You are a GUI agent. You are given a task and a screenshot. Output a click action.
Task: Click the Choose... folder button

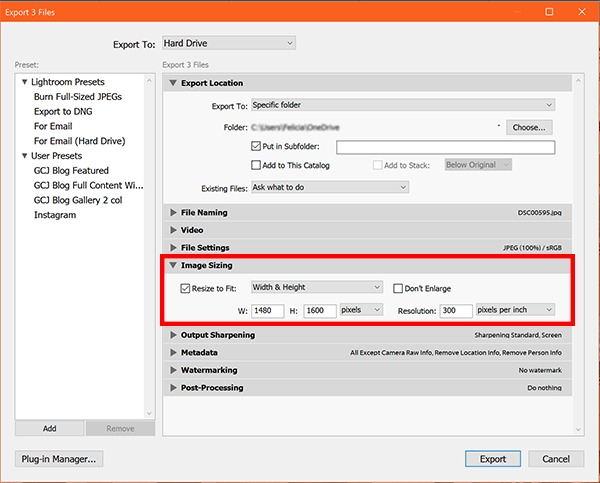(x=529, y=127)
